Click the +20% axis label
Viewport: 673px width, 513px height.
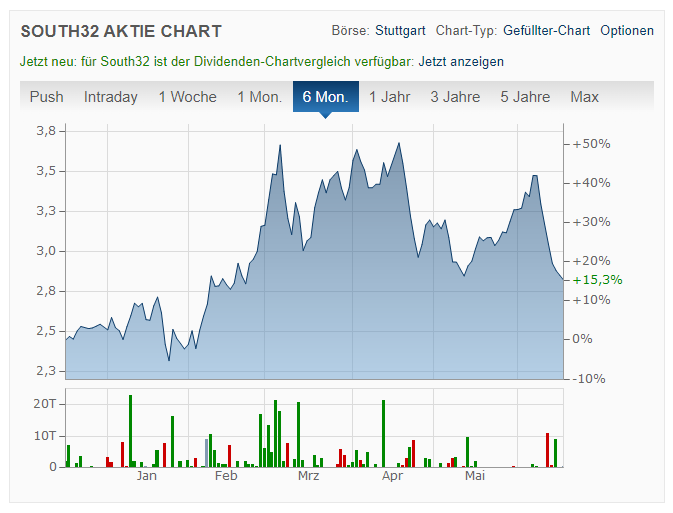(x=591, y=261)
